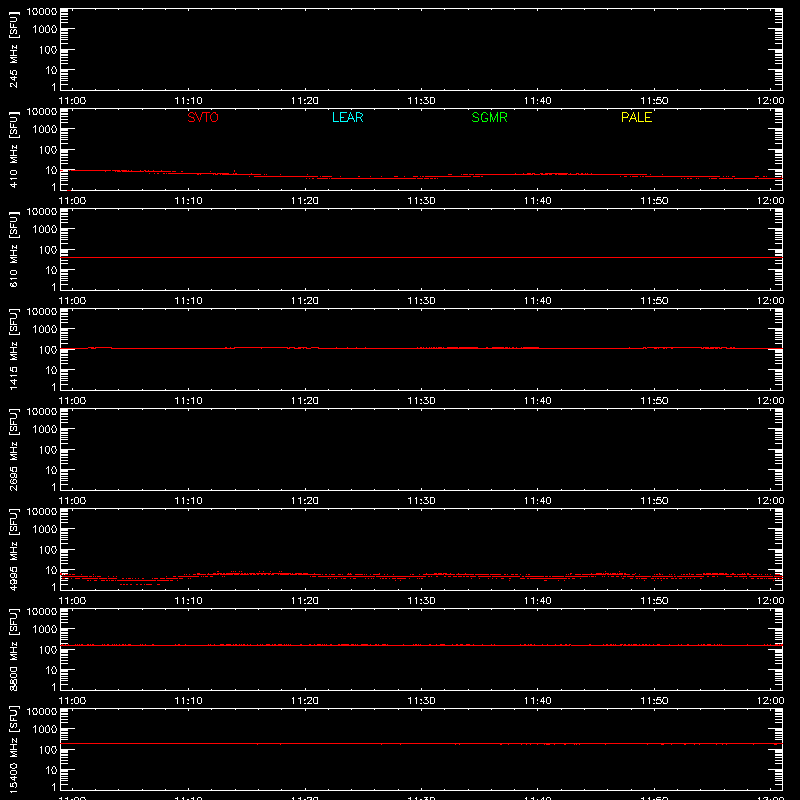This screenshot has height=800, width=800.
Task: Click the noisy red trace in the 4995 MHz panel
Action: point(421,576)
